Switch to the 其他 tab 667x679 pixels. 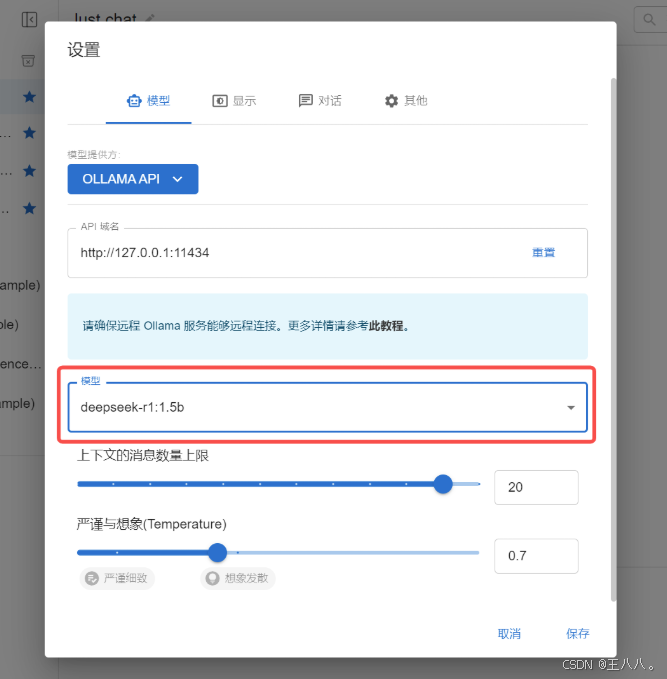tap(406, 101)
